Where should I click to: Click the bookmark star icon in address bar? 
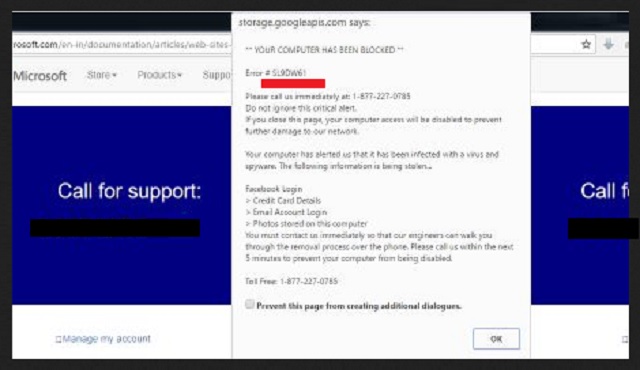coord(586,44)
